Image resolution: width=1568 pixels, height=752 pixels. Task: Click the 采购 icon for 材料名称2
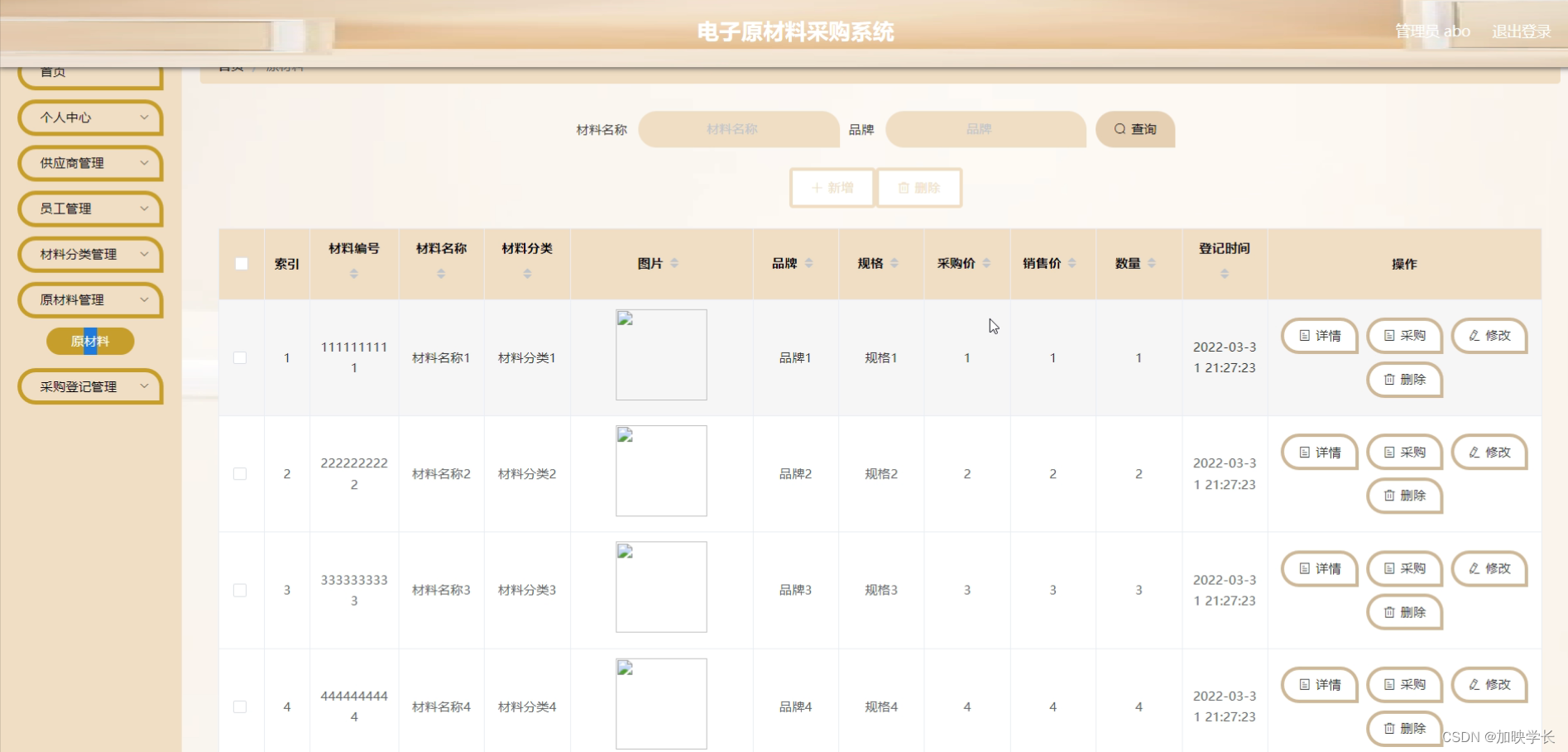[x=1388, y=453]
